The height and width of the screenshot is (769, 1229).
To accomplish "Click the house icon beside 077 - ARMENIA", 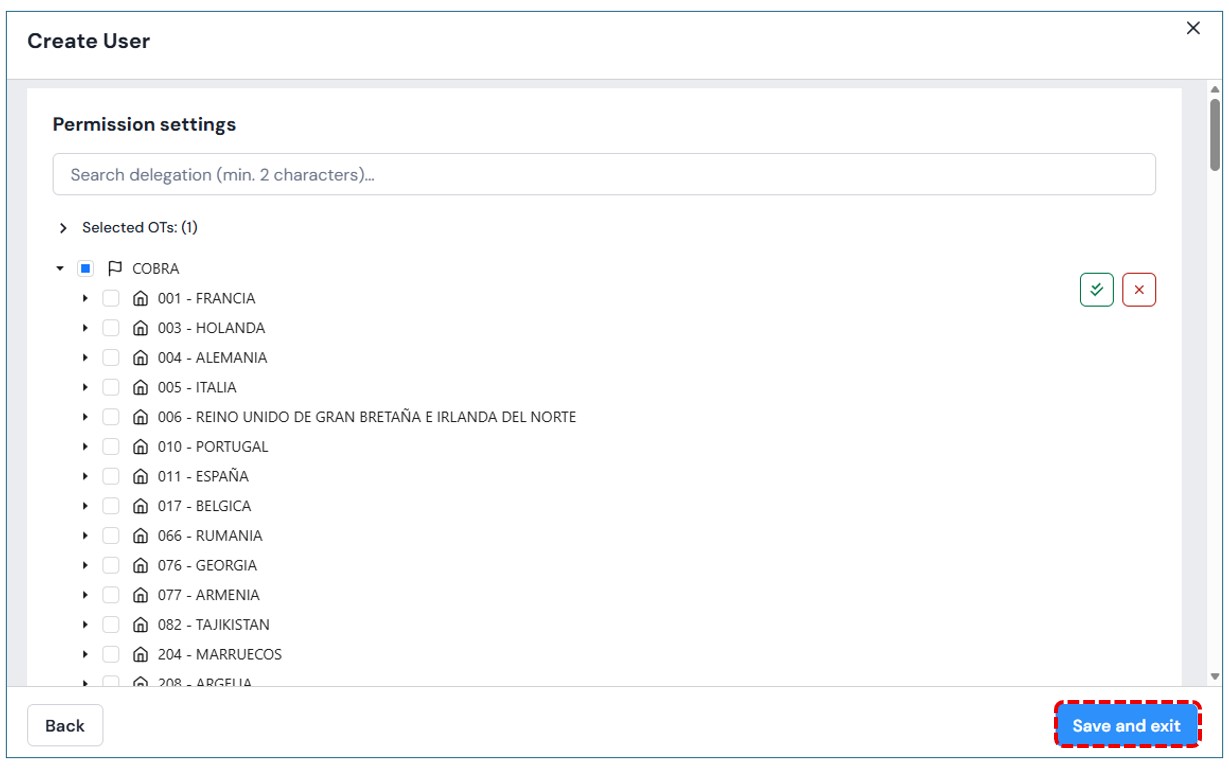I will [x=140, y=595].
